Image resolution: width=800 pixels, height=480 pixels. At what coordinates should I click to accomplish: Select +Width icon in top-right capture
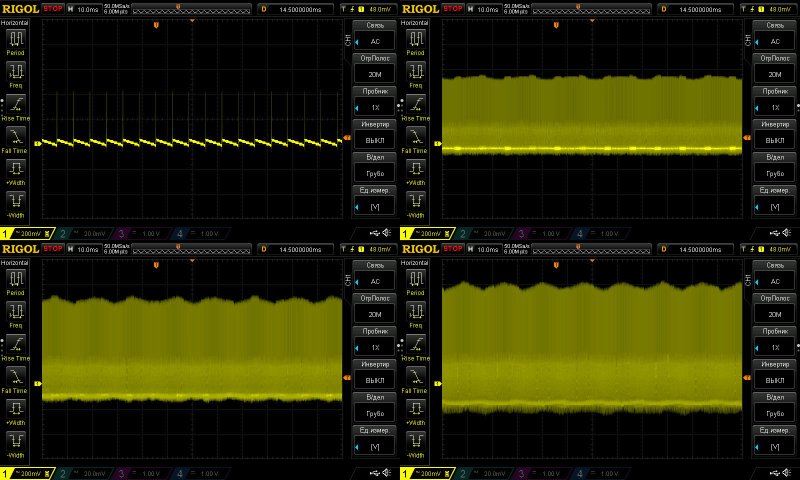tap(416, 169)
